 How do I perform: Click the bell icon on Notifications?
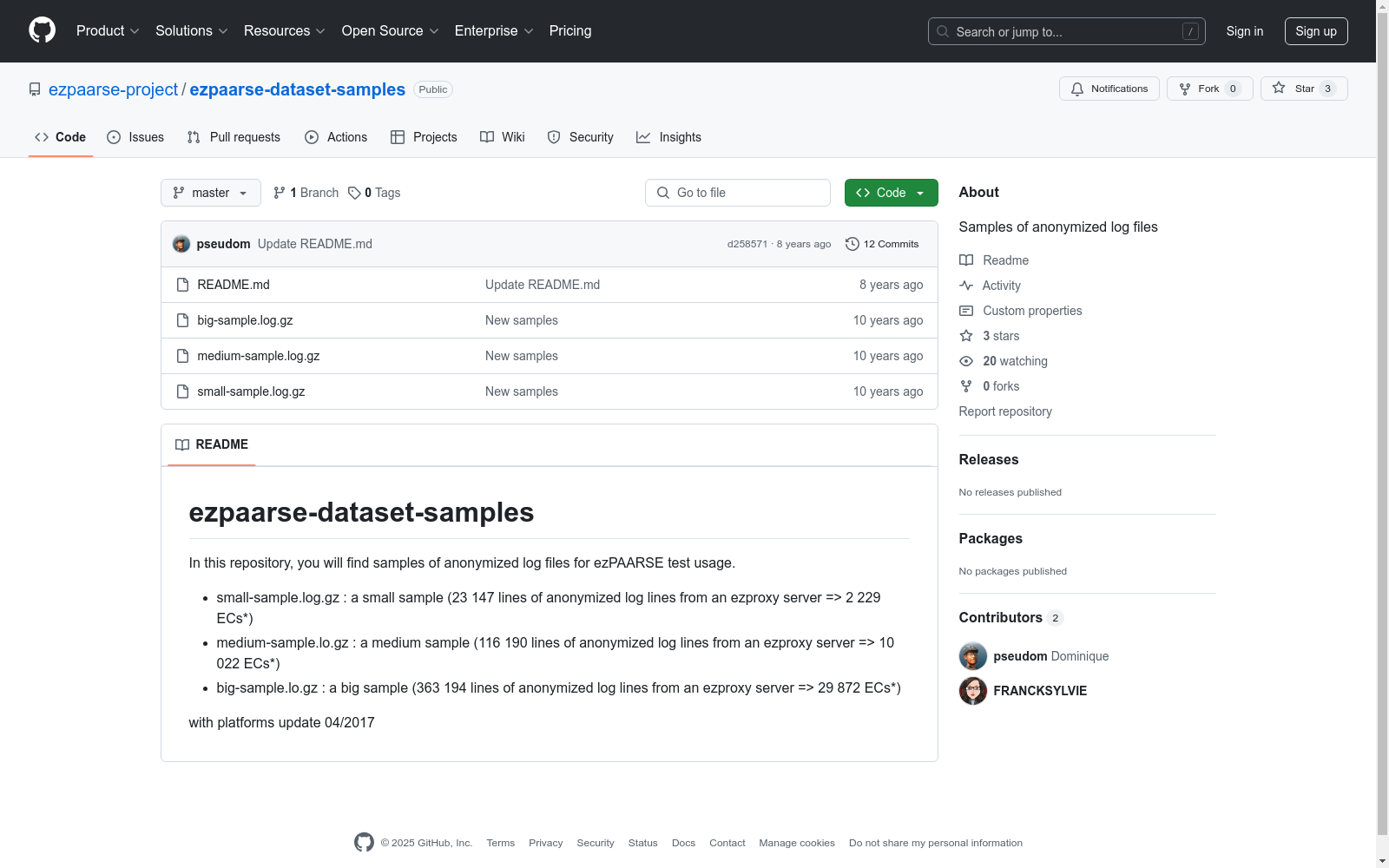[1077, 89]
